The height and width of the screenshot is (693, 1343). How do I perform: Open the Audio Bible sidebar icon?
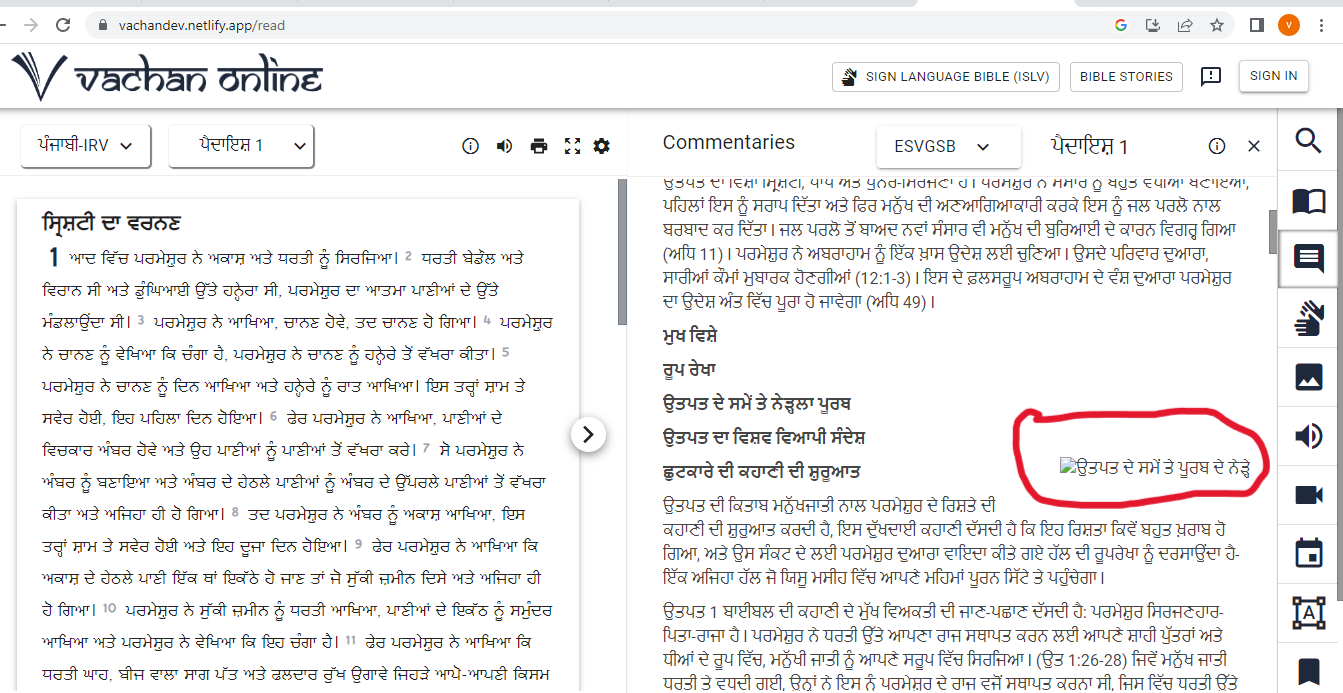[1308, 436]
